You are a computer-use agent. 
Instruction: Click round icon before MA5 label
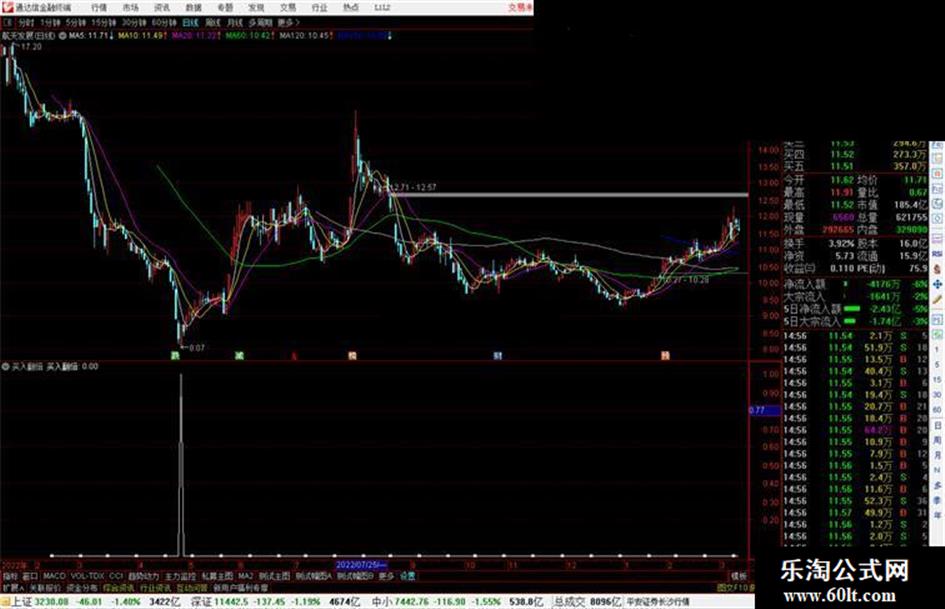63,36
